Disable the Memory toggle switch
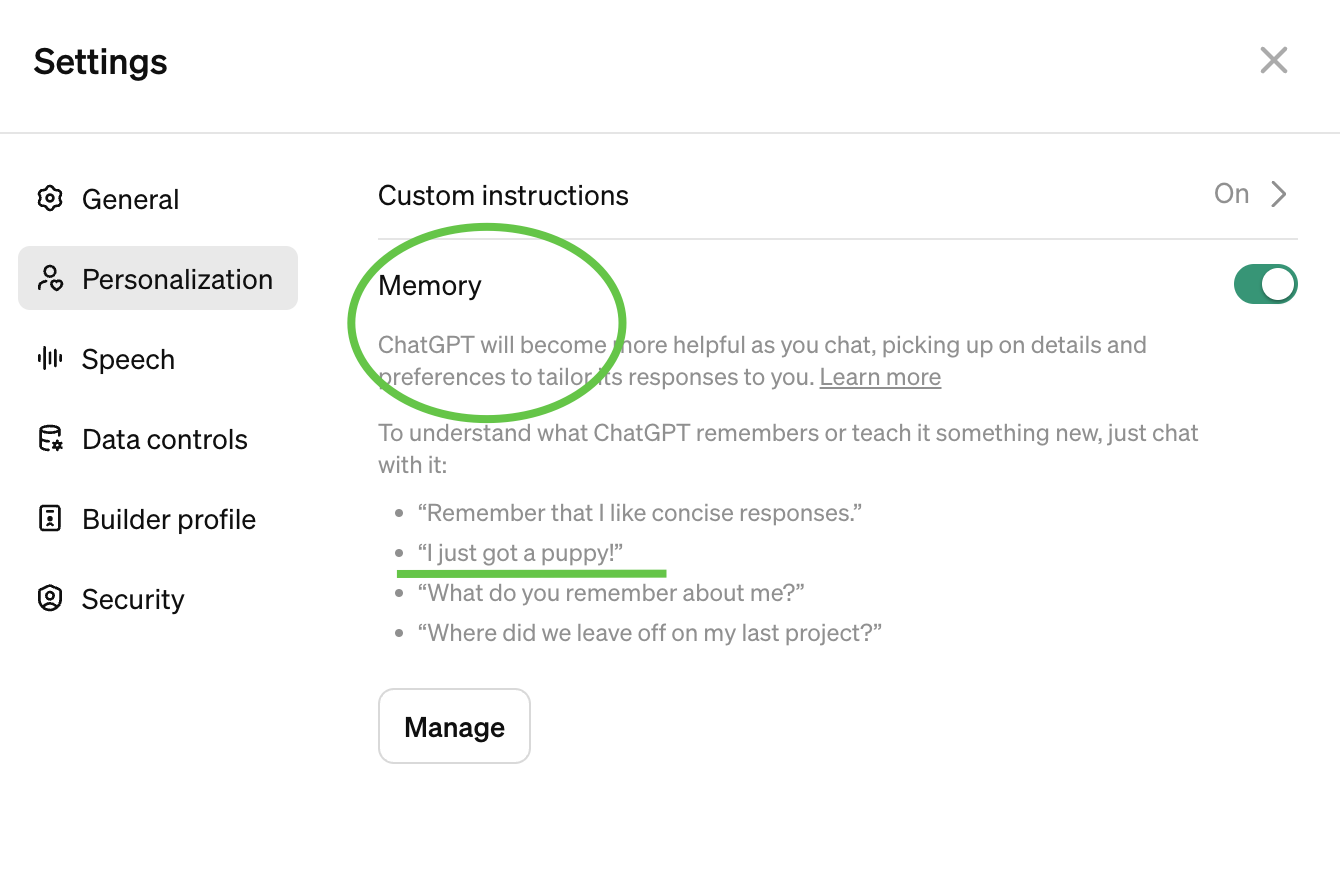The height and width of the screenshot is (886, 1340). [x=1265, y=285]
